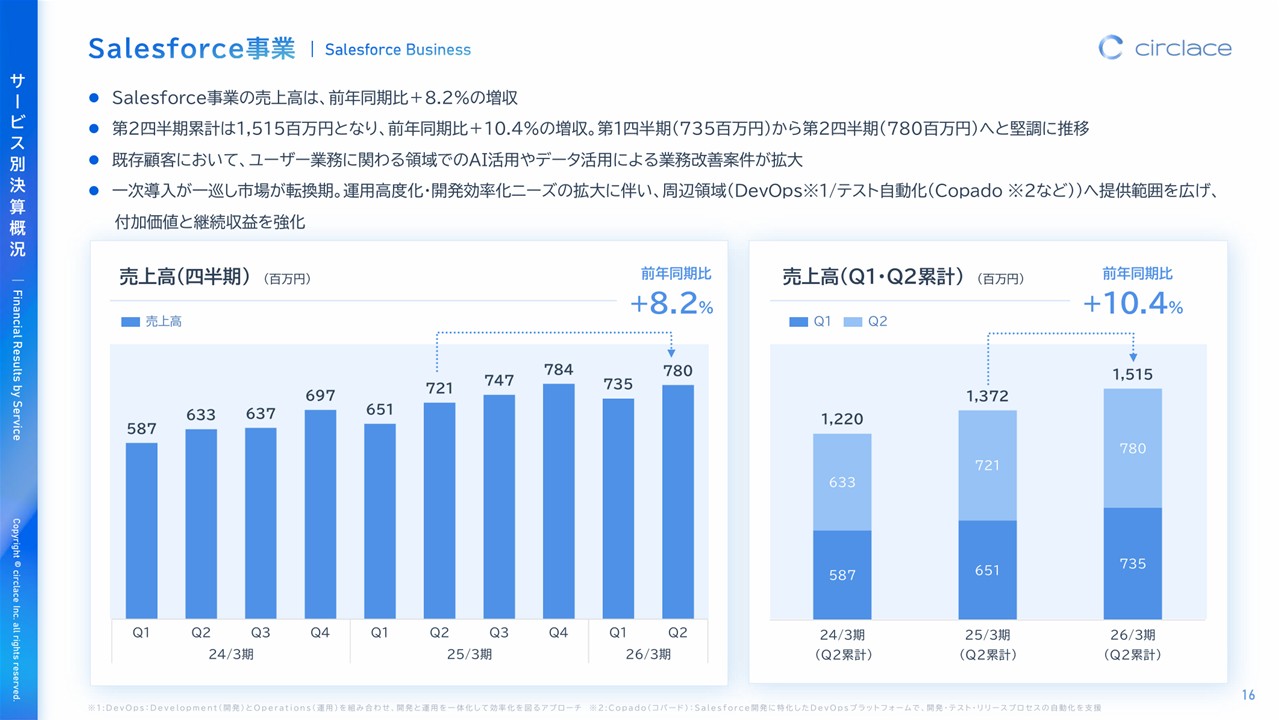Select the dark blue 735 stacked segment
This screenshot has width=1280, height=720.
click(1133, 563)
